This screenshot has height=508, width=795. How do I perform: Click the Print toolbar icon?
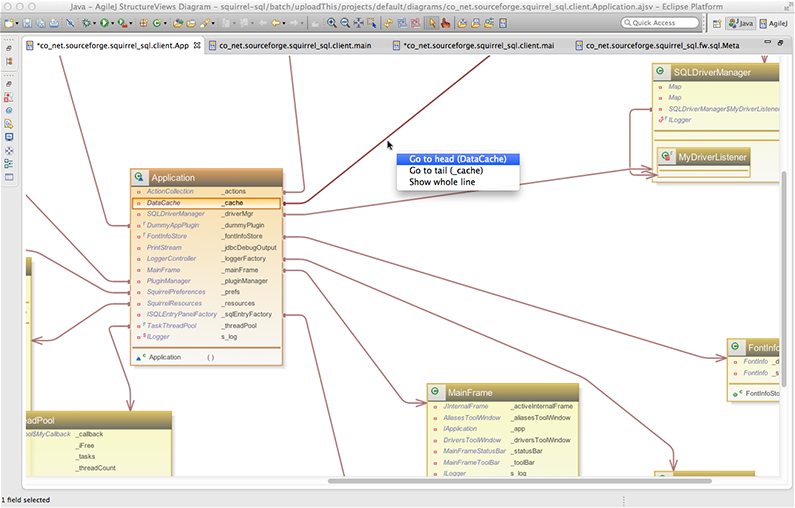point(54,23)
